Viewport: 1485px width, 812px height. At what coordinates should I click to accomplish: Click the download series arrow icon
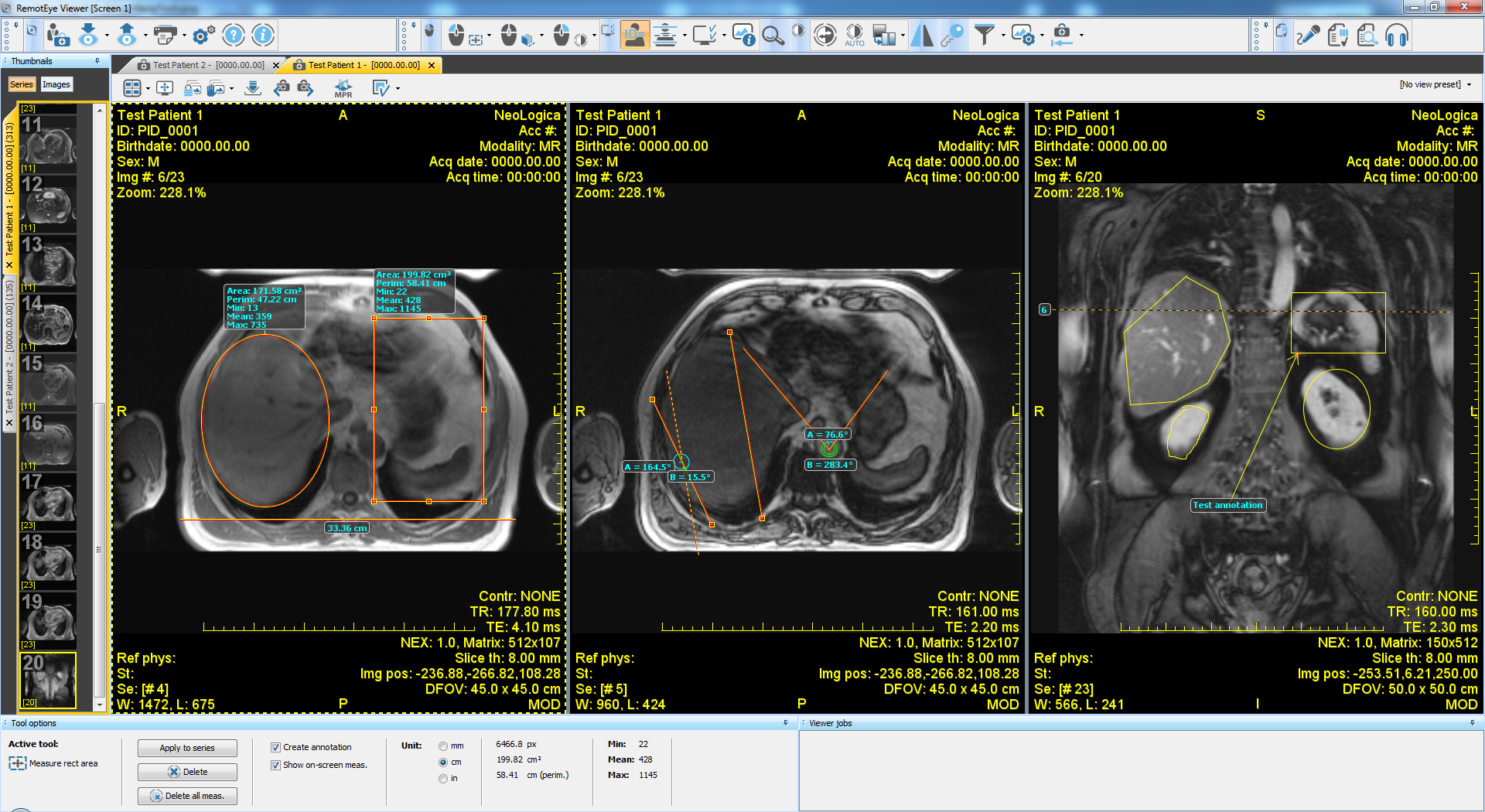tap(252, 88)
